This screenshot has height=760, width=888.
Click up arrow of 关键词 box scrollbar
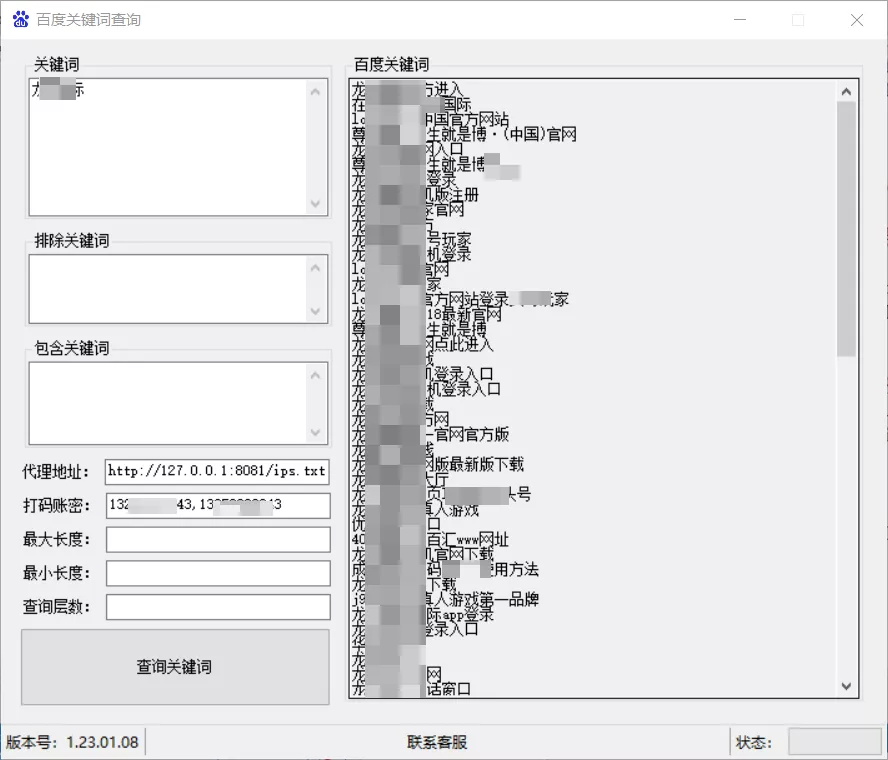tap(315, 92)
